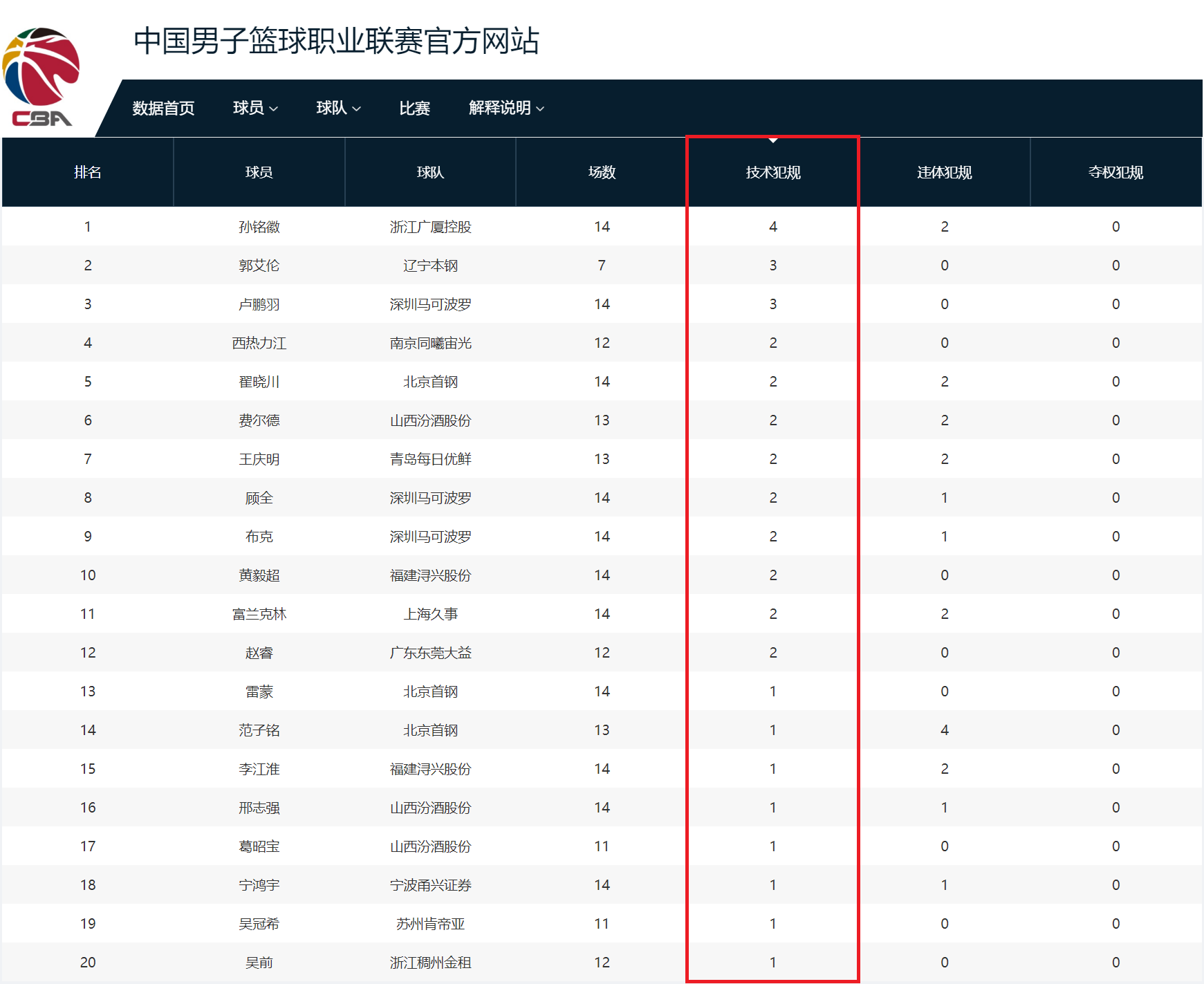
Task: Open player 赵睿 profile
Action: [x=259, y=653]
